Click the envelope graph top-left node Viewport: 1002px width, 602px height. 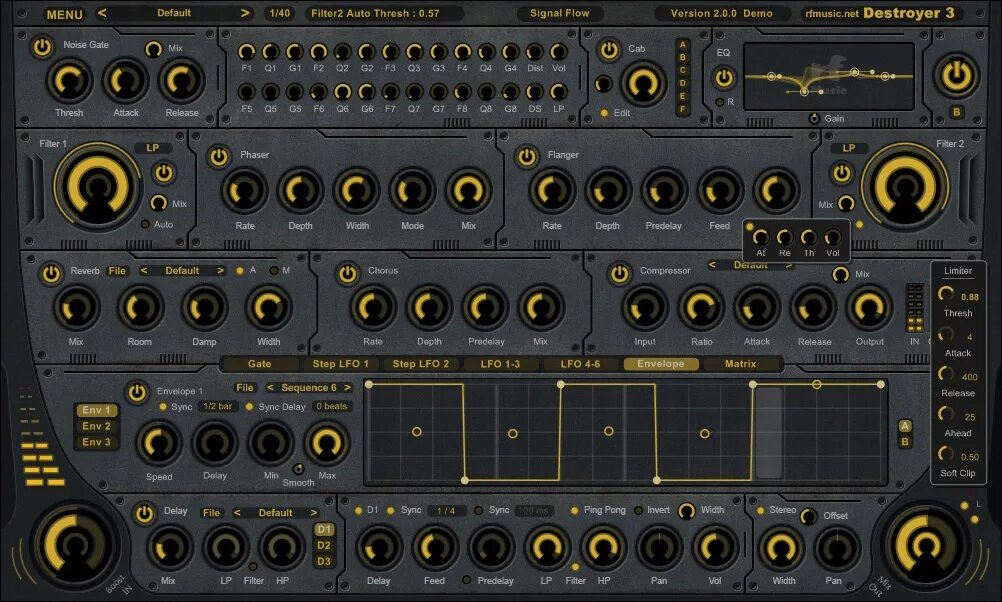(x=369, y=384)
